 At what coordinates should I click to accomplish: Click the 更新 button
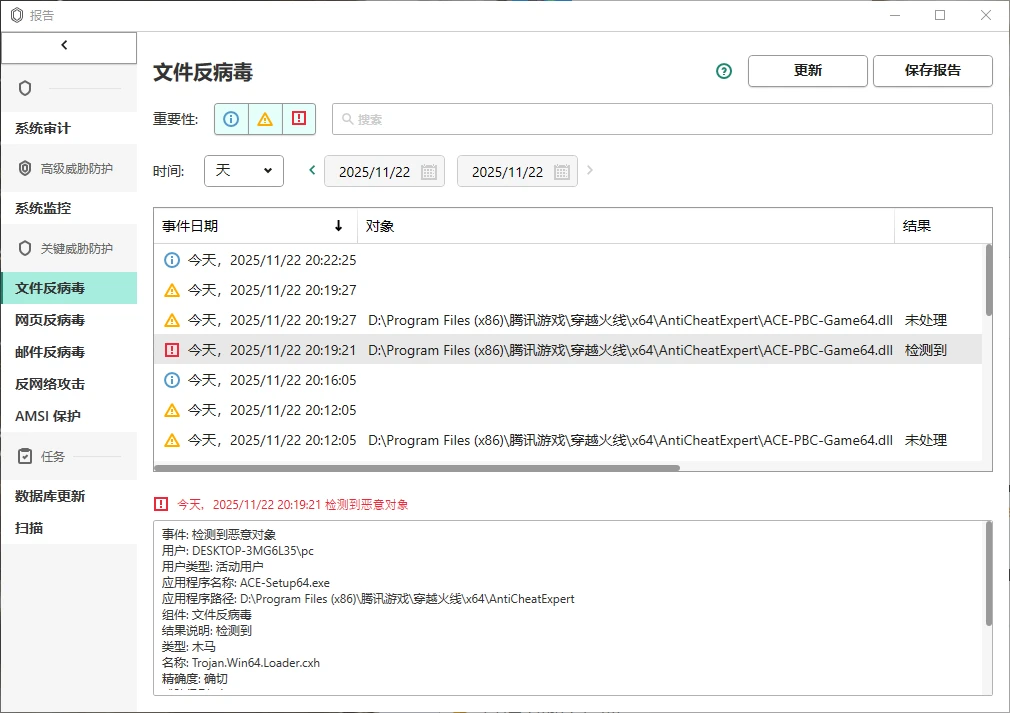[x=807, y=71]
